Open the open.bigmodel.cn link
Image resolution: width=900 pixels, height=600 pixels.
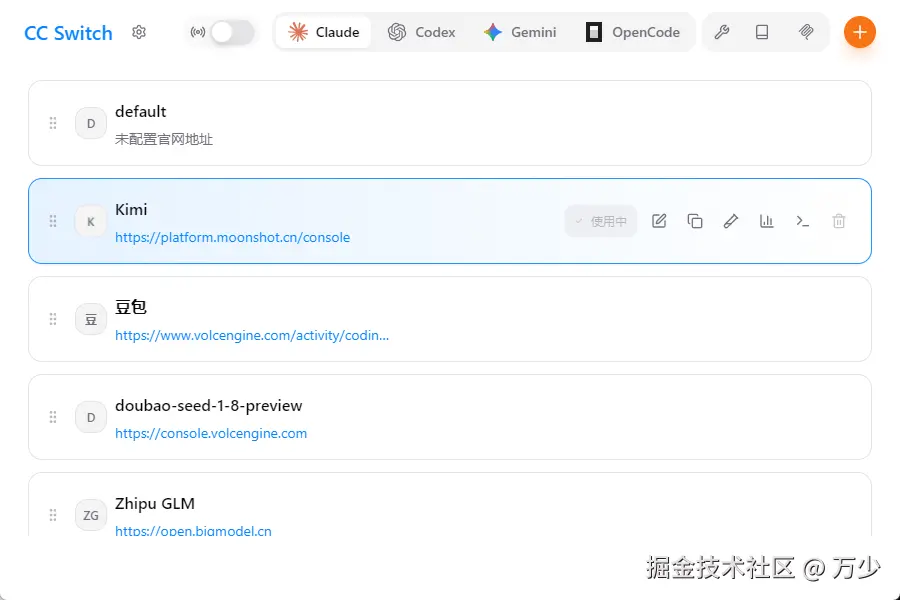click(x=193, y=531)
